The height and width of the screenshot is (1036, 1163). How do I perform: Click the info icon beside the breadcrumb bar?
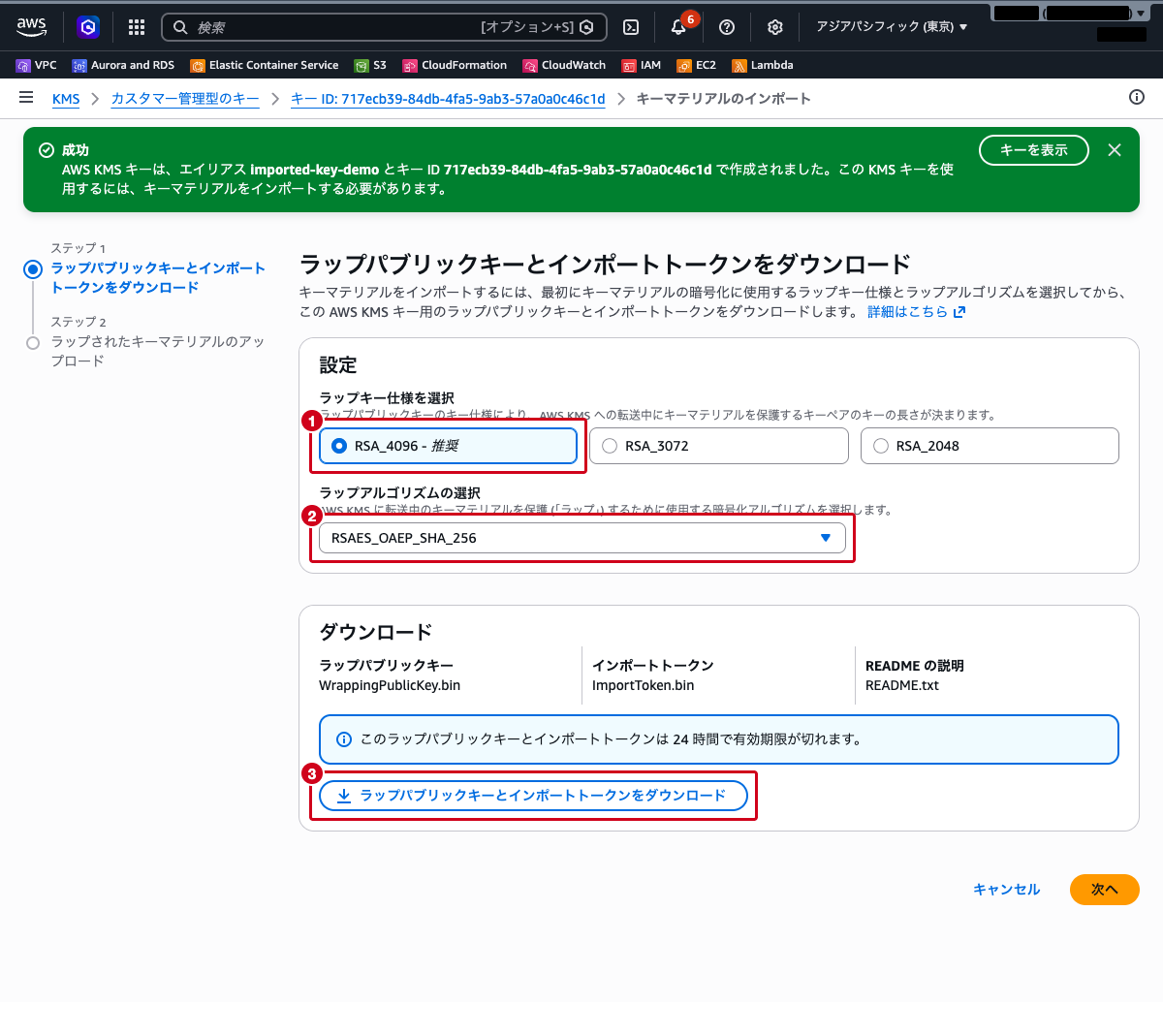point(1137,97)
